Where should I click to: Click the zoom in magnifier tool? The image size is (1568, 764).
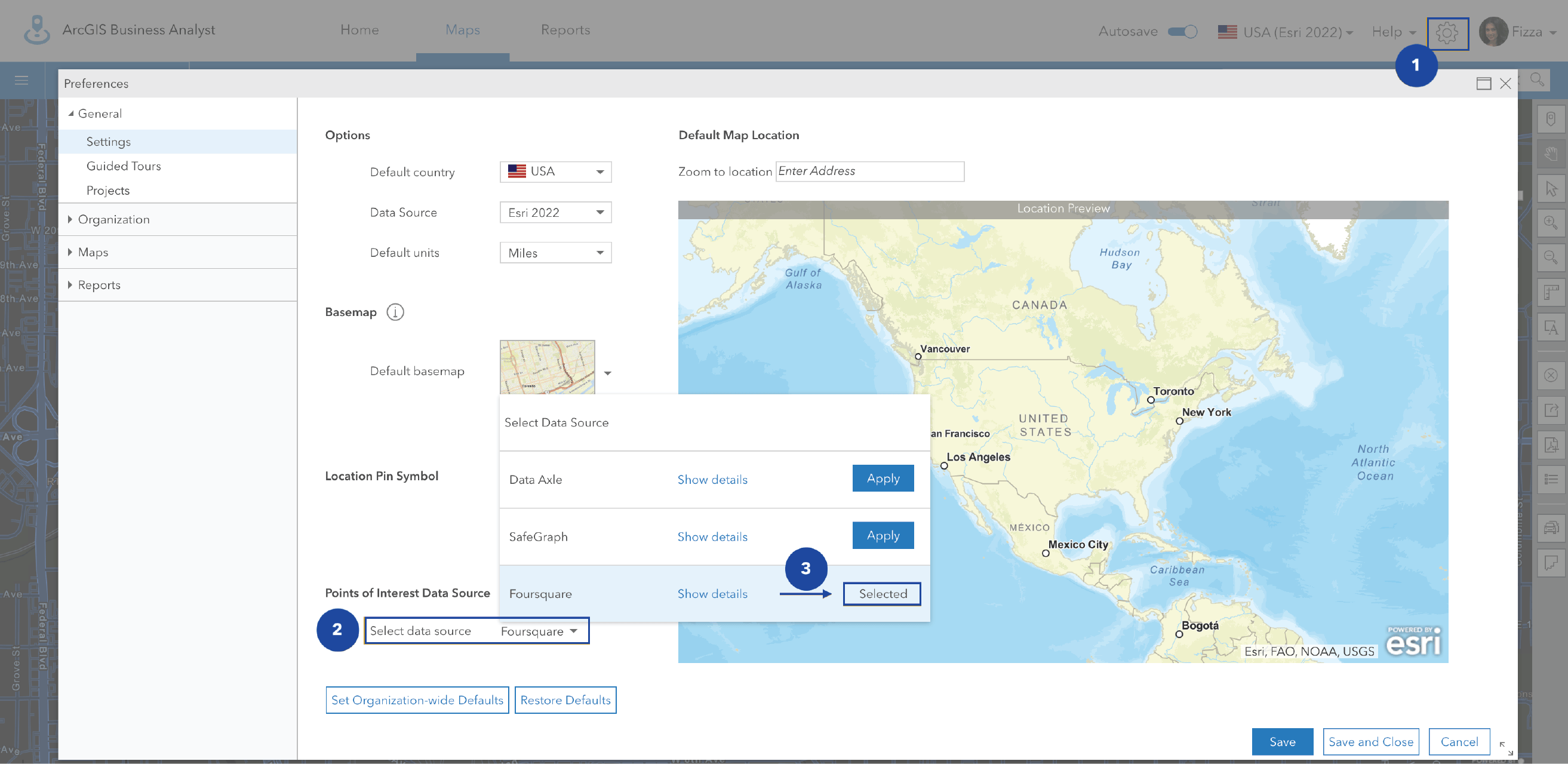[x=1550, y=223]
